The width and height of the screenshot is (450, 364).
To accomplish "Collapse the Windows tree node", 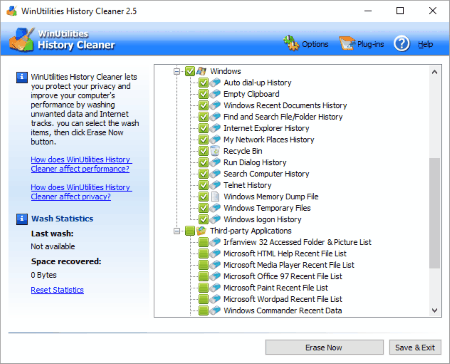I will (177, 71).
